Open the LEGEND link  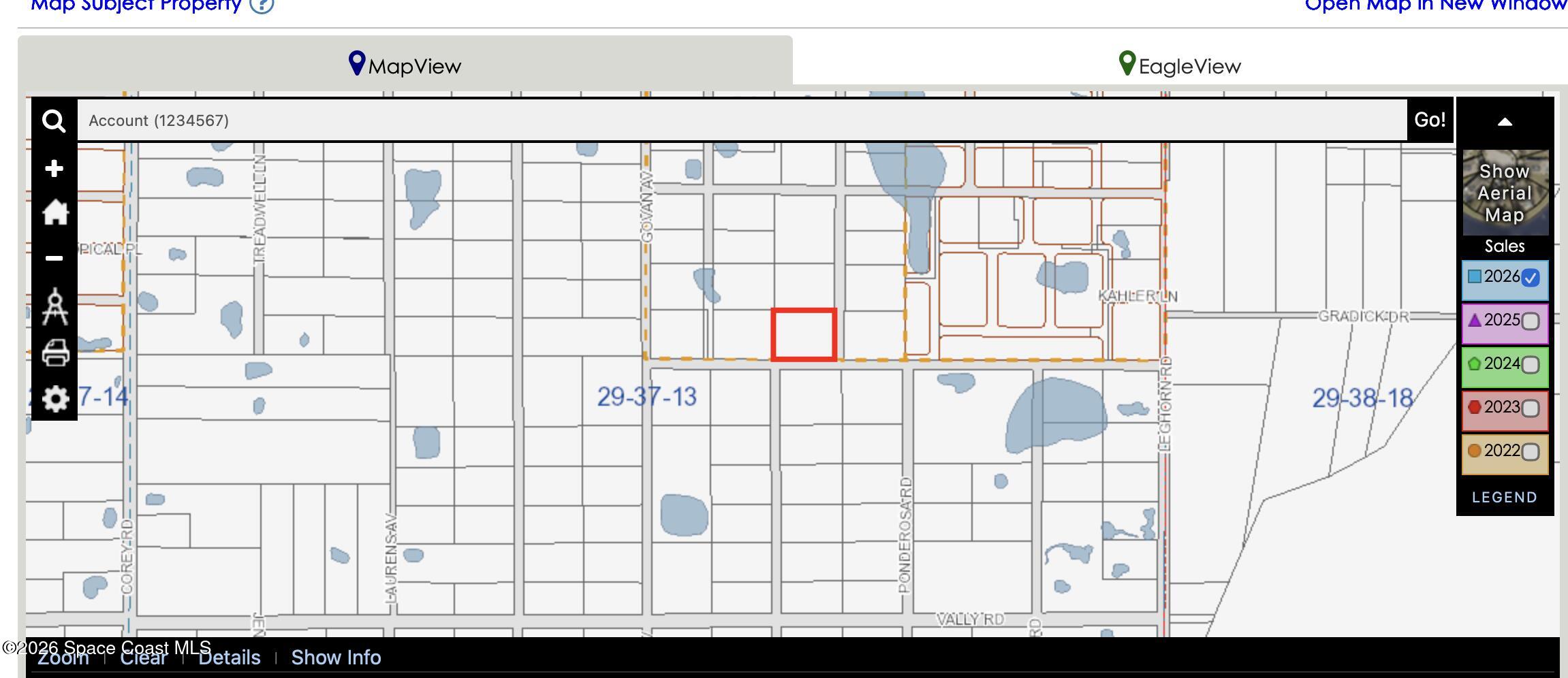[1505, 498]
